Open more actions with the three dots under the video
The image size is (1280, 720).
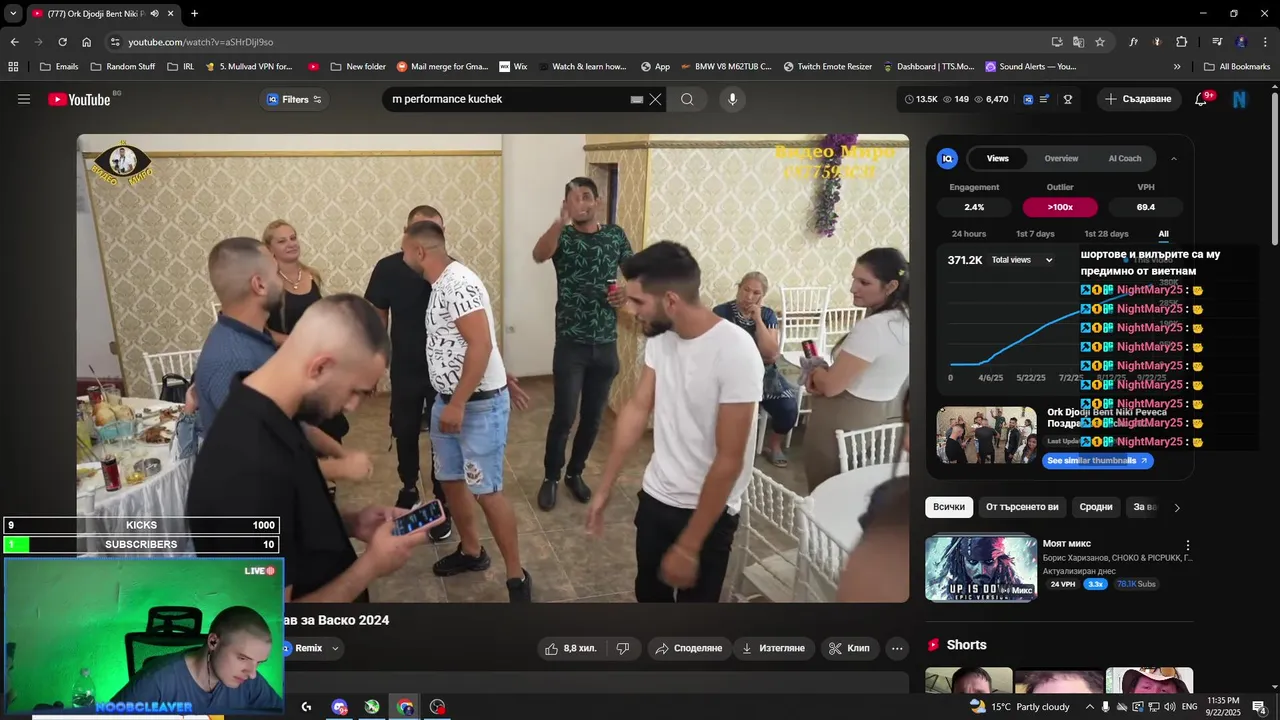(897, 648)
